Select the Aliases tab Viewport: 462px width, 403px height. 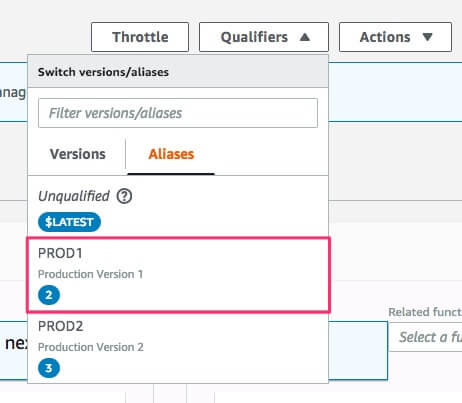pos(171,154)
